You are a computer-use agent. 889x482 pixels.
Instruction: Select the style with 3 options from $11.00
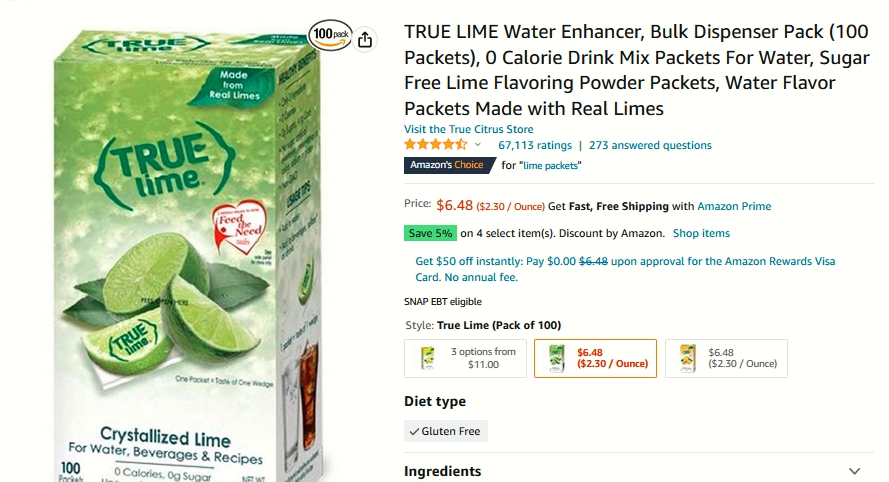465,358
